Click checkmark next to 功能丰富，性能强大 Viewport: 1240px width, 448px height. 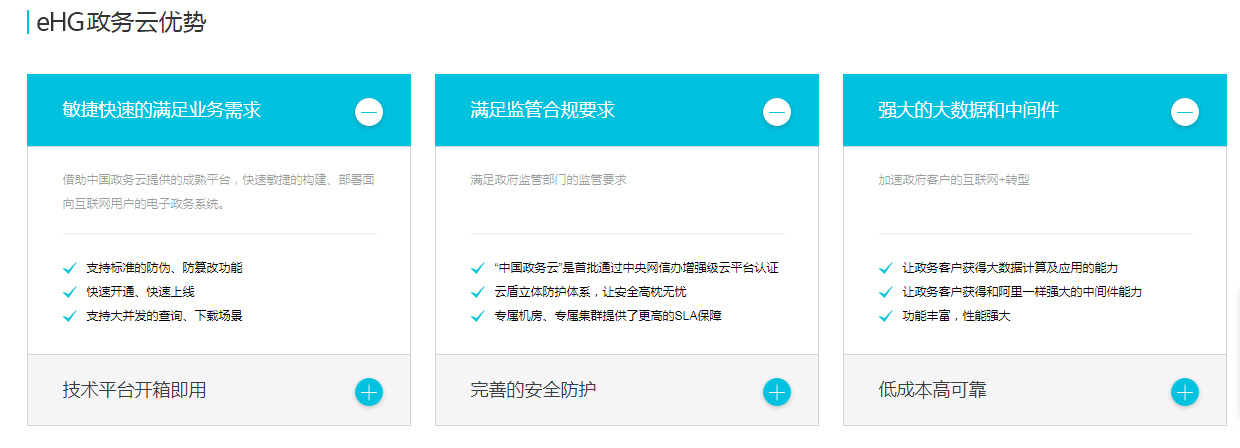click(x=885, y=316)
